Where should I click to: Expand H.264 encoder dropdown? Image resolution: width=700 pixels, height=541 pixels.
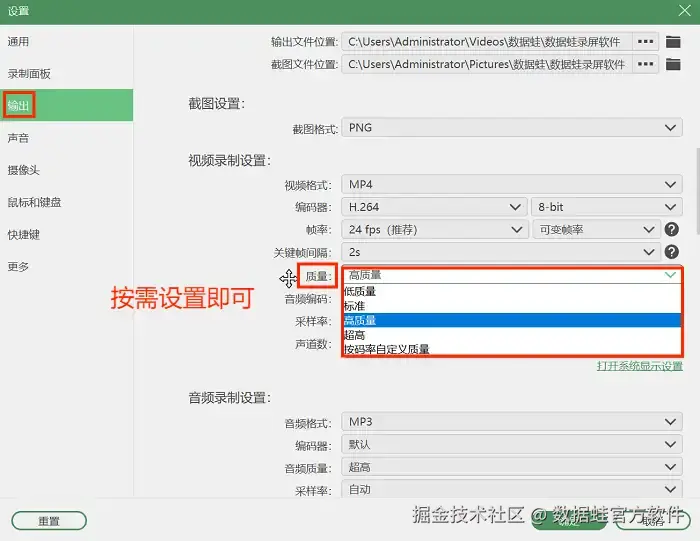point(434,207)
